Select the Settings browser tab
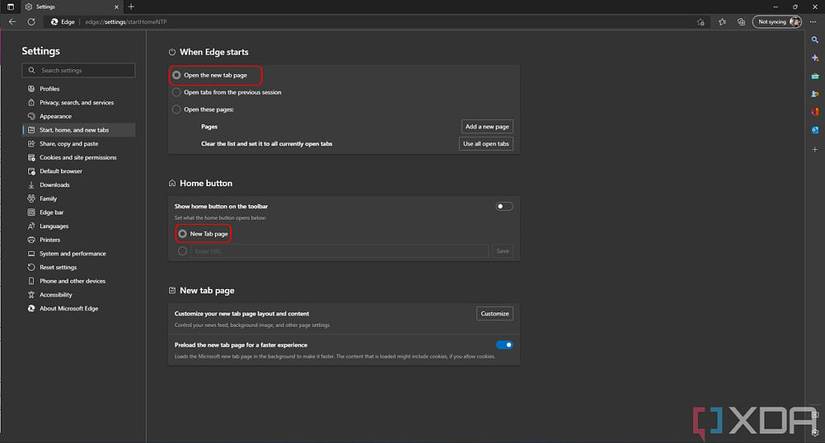Screen dimensions: 825x443 pos(71,7)
